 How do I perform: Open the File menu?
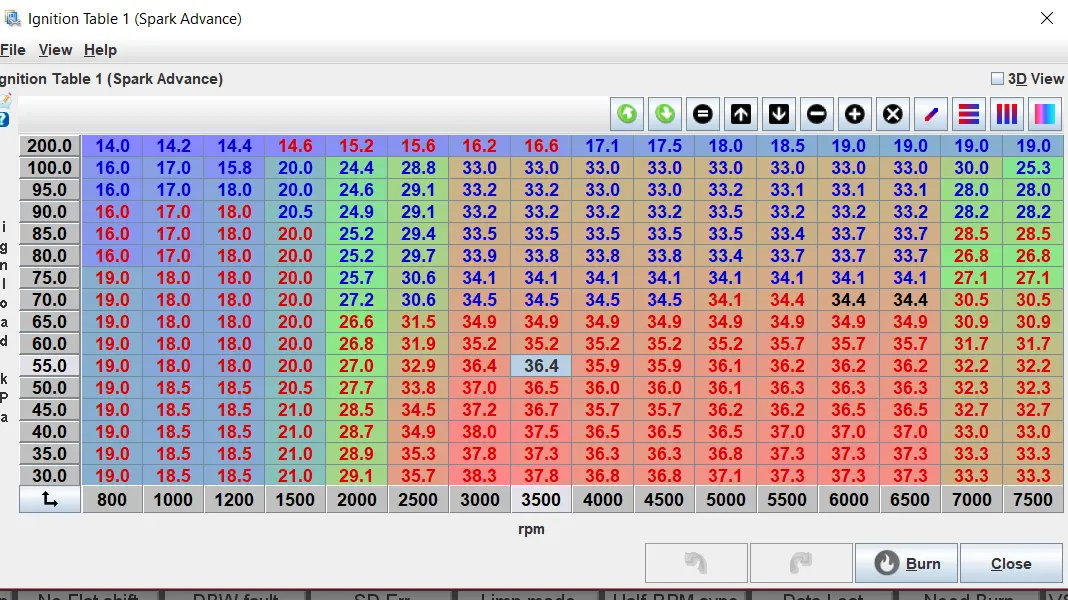(x=13, y=50)
